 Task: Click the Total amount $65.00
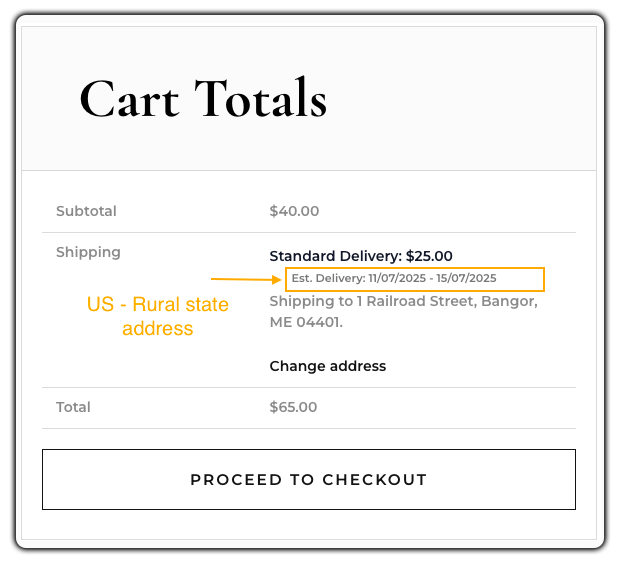293,407
